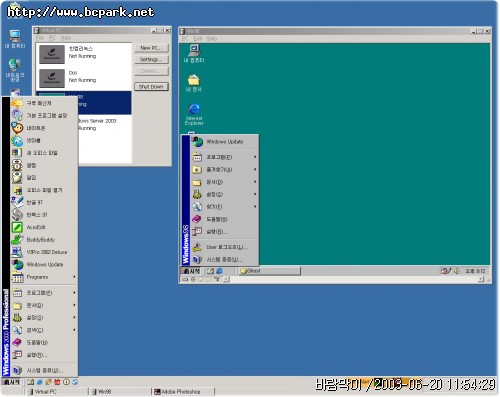This screenshot has height=397, width=500.
Task: Expand Find submenu in Win98 start menu
Action: pos(224,207)
